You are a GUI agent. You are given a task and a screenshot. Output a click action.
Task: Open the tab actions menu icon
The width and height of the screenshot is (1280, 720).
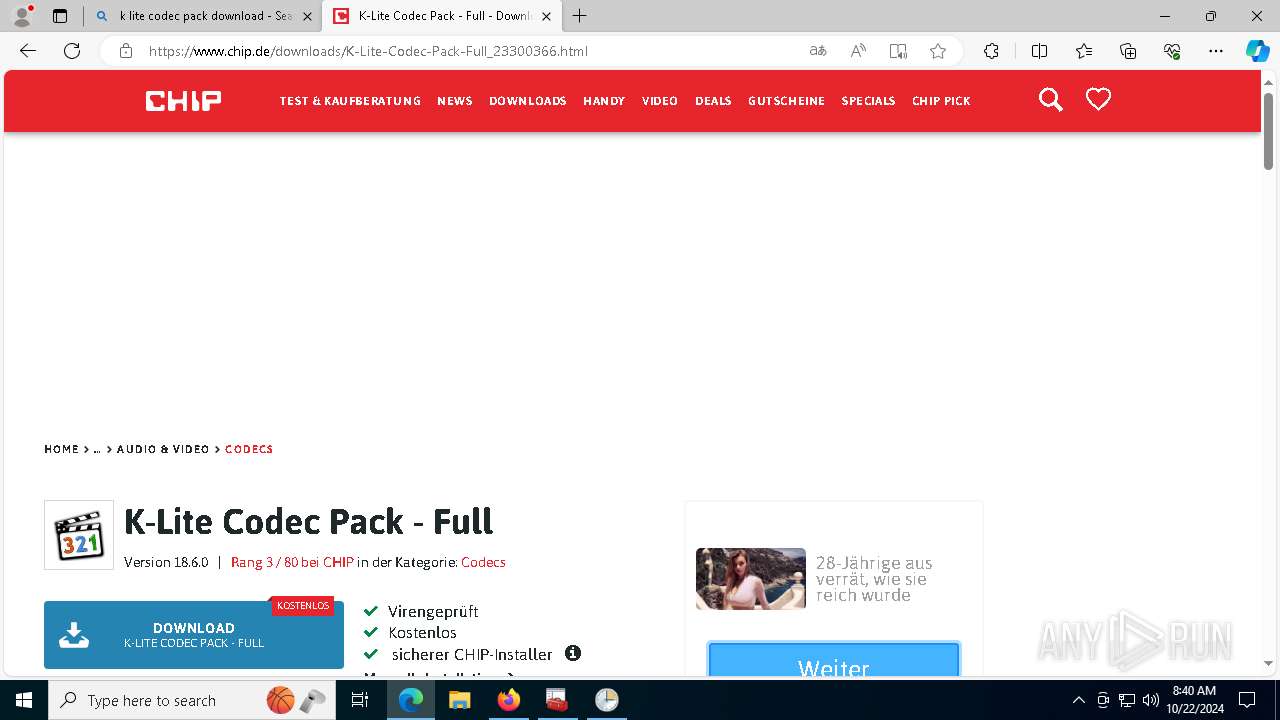click(60, 16)
